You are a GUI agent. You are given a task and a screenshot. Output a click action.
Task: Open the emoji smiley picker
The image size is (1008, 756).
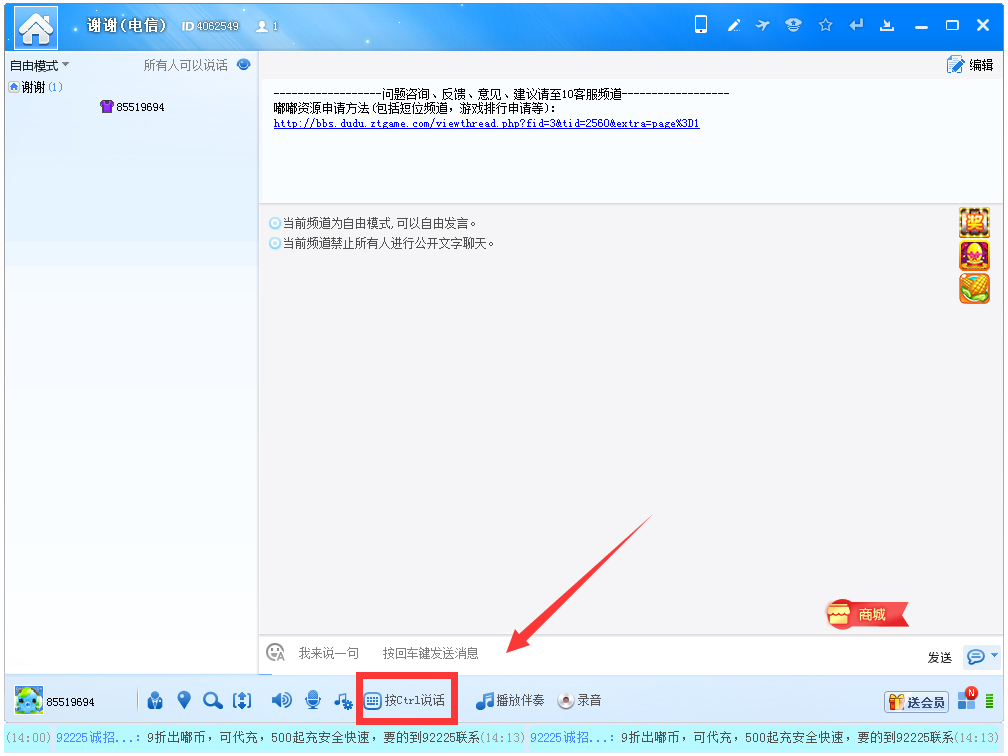(x=275, y=653)
